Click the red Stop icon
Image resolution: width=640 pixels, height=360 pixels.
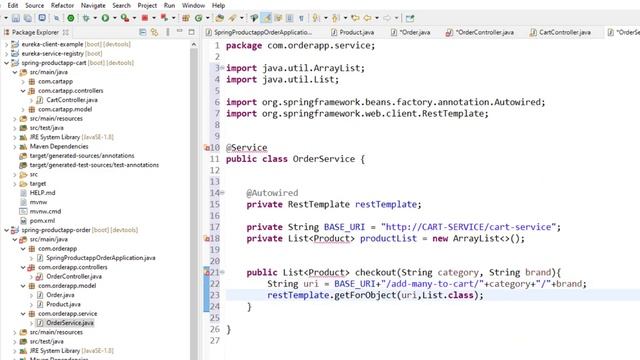[x=144, y=18]
